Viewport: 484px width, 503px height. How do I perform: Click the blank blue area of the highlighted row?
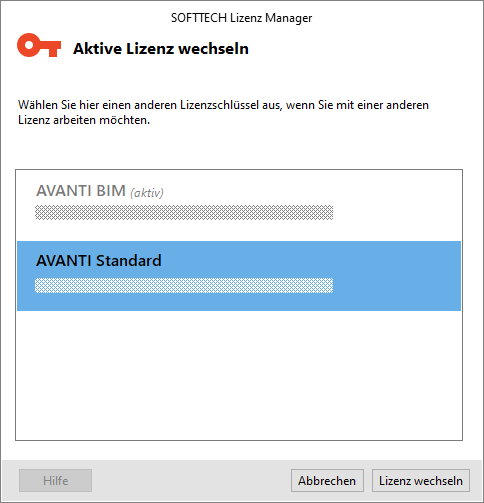397,276
